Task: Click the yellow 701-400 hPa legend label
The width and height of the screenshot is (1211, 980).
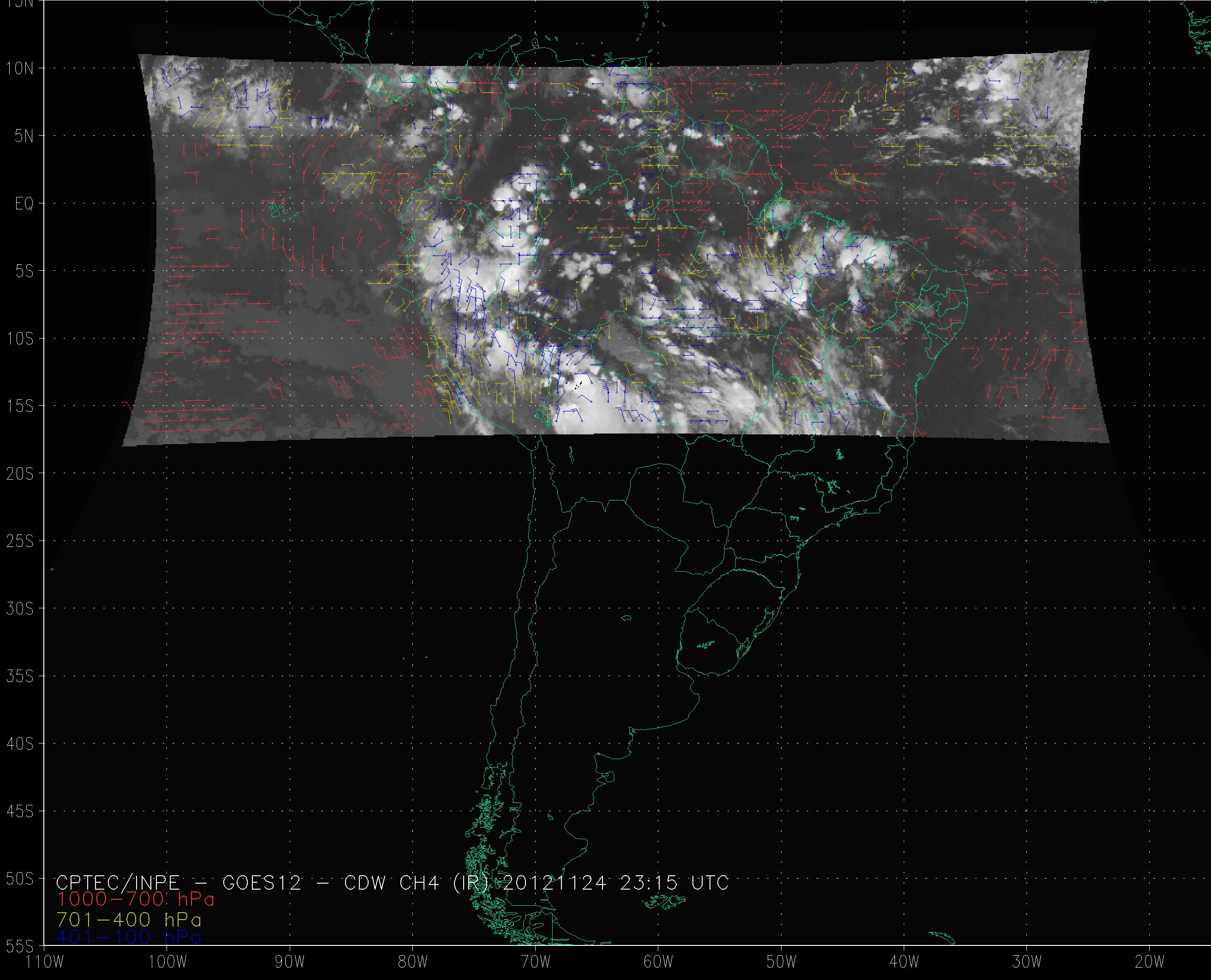Action: (x=129, y=920)
